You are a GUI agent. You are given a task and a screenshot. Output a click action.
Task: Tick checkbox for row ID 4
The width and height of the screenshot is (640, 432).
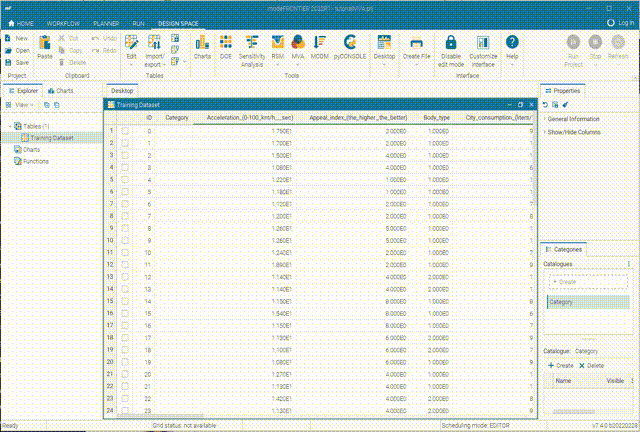tap(125, 180)
